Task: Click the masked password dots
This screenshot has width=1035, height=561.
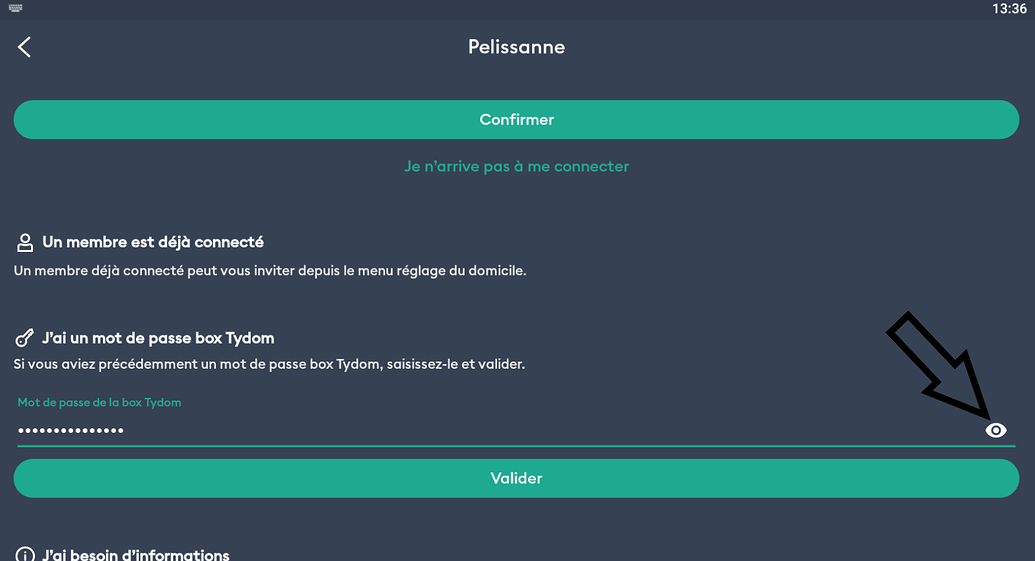Action: (70, 430)
